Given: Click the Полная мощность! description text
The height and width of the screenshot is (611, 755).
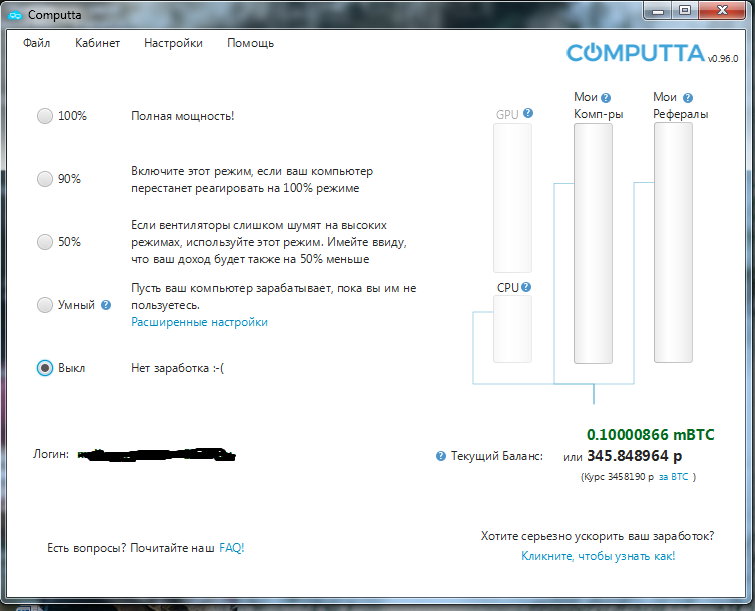Looking at the screenshot, I should point(182,116).
